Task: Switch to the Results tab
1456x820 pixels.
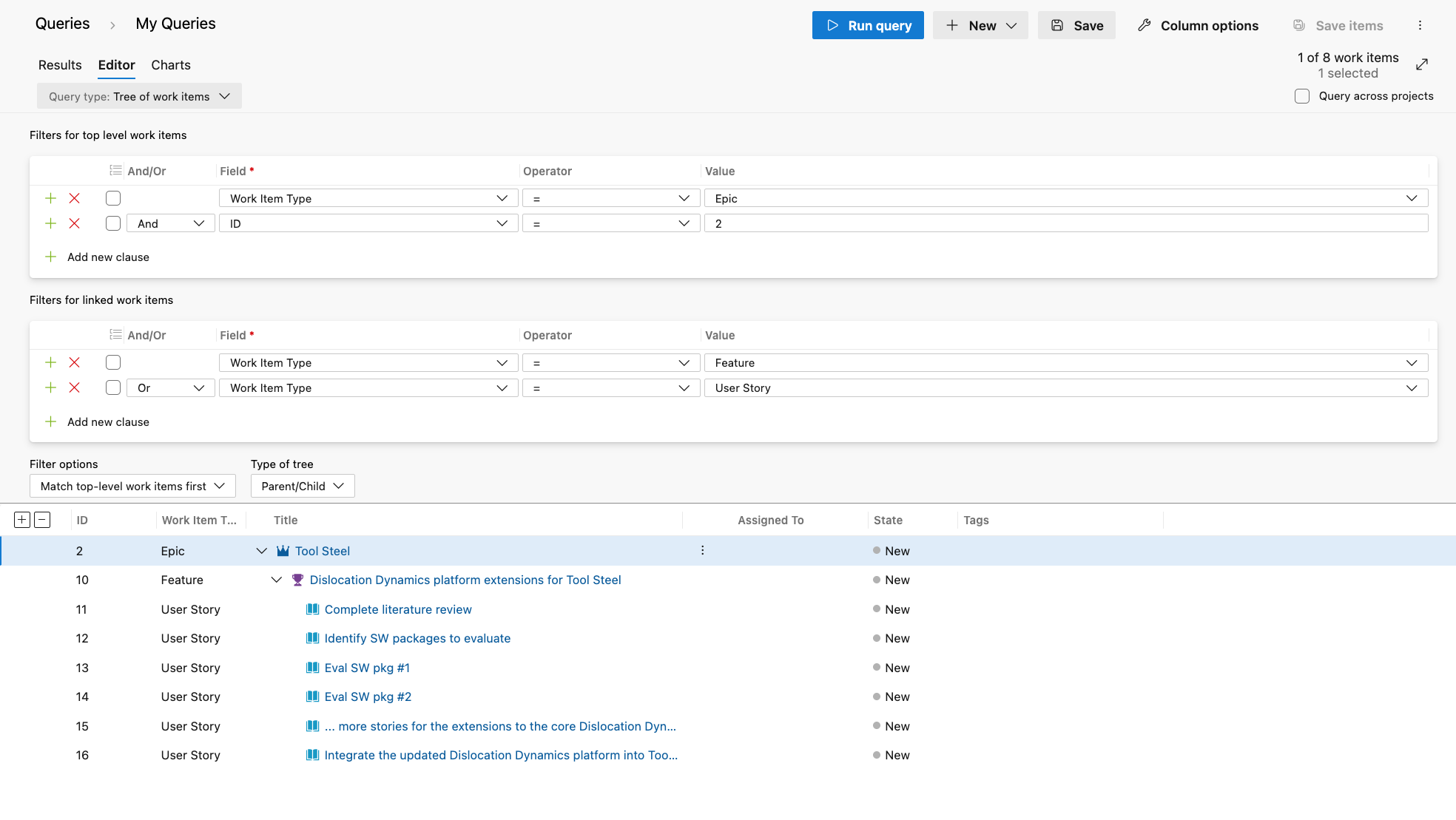Action: click(x=60, y=65)
